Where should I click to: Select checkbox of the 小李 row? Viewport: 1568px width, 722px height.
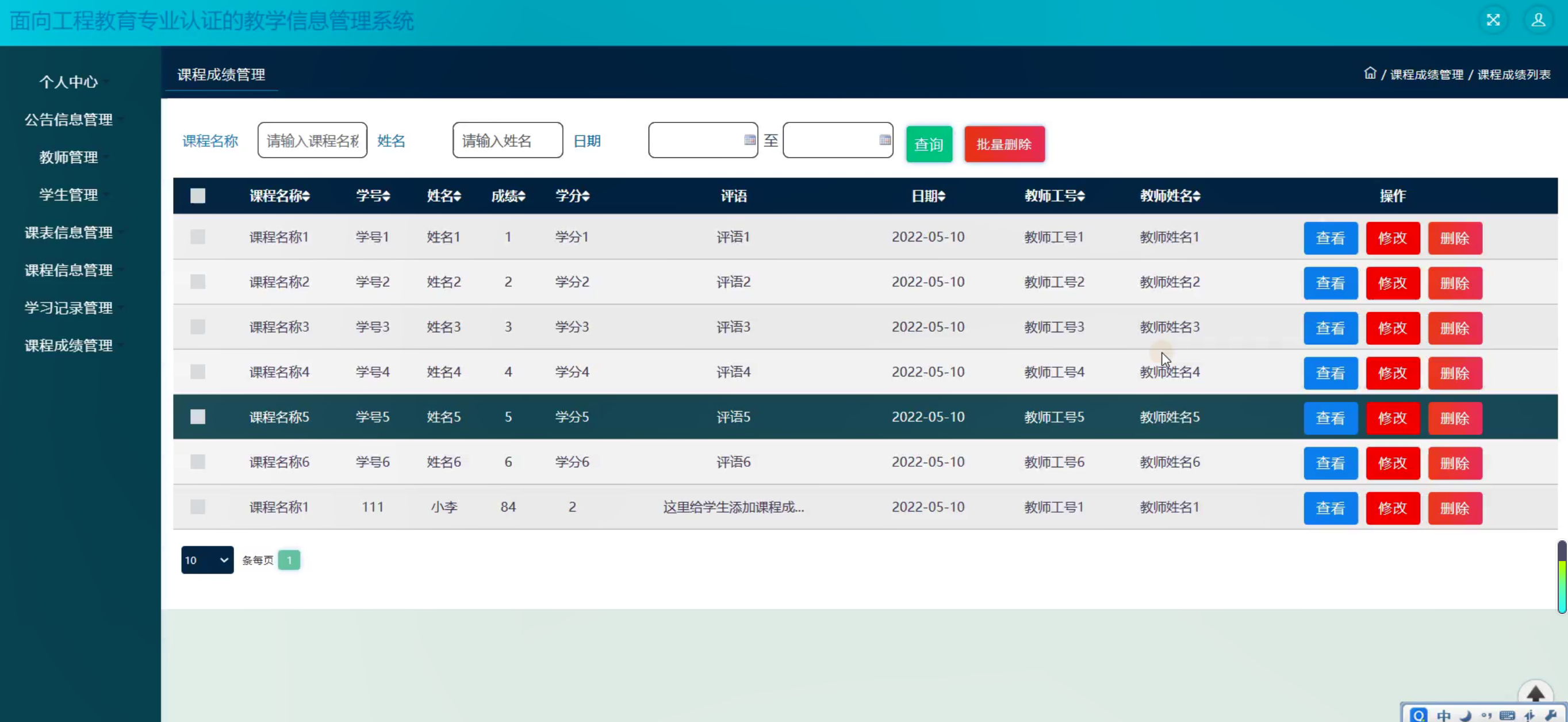click(x=198, y=507)
